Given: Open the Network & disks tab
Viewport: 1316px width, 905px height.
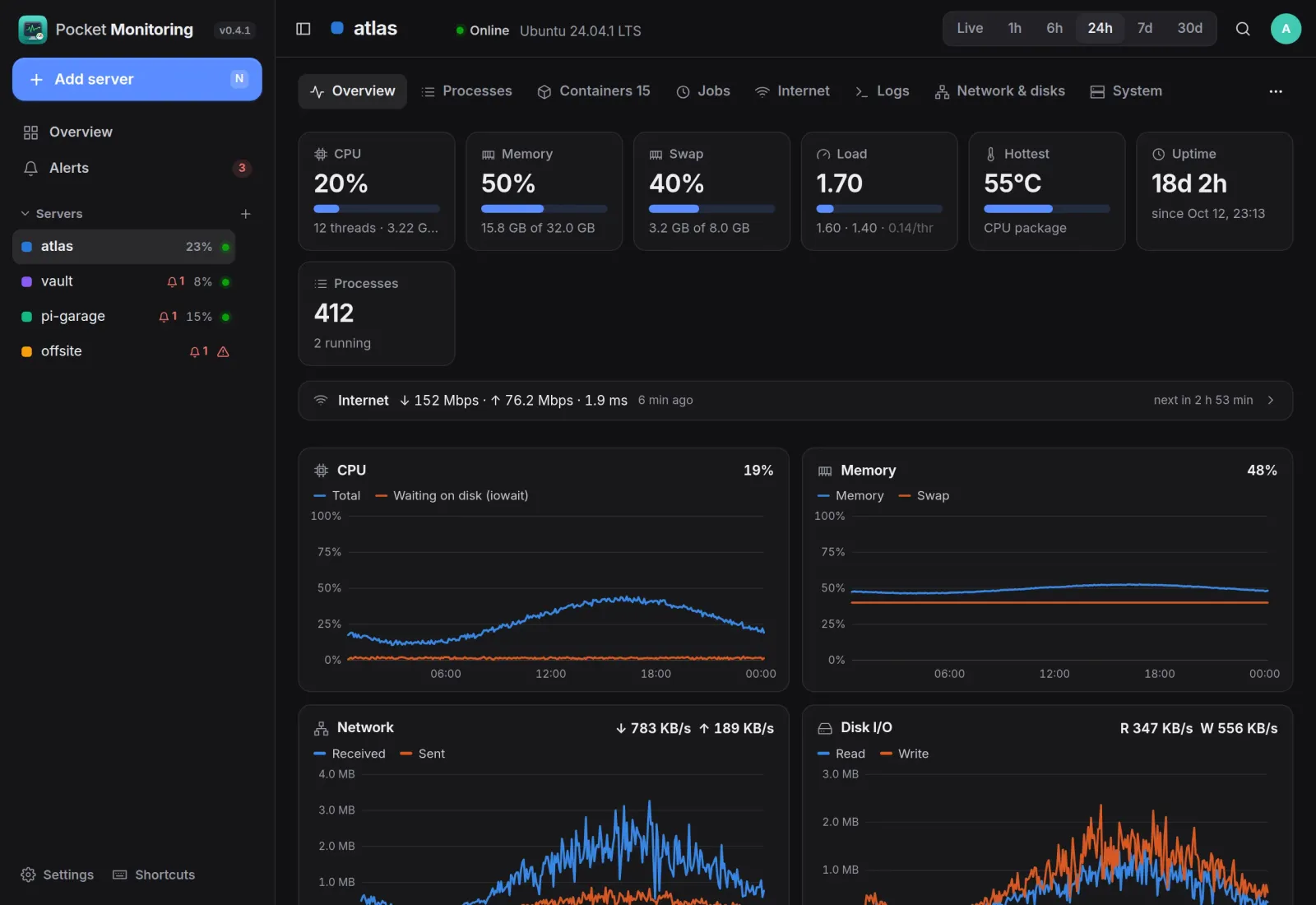Looking at the screenshot, I should 999,91.
